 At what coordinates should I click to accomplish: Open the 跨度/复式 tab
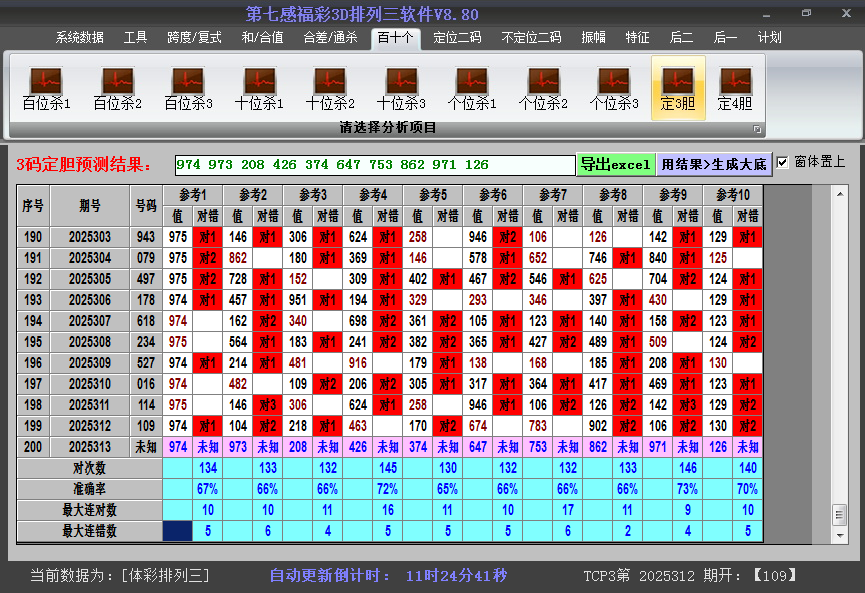[x=194, y=38]
